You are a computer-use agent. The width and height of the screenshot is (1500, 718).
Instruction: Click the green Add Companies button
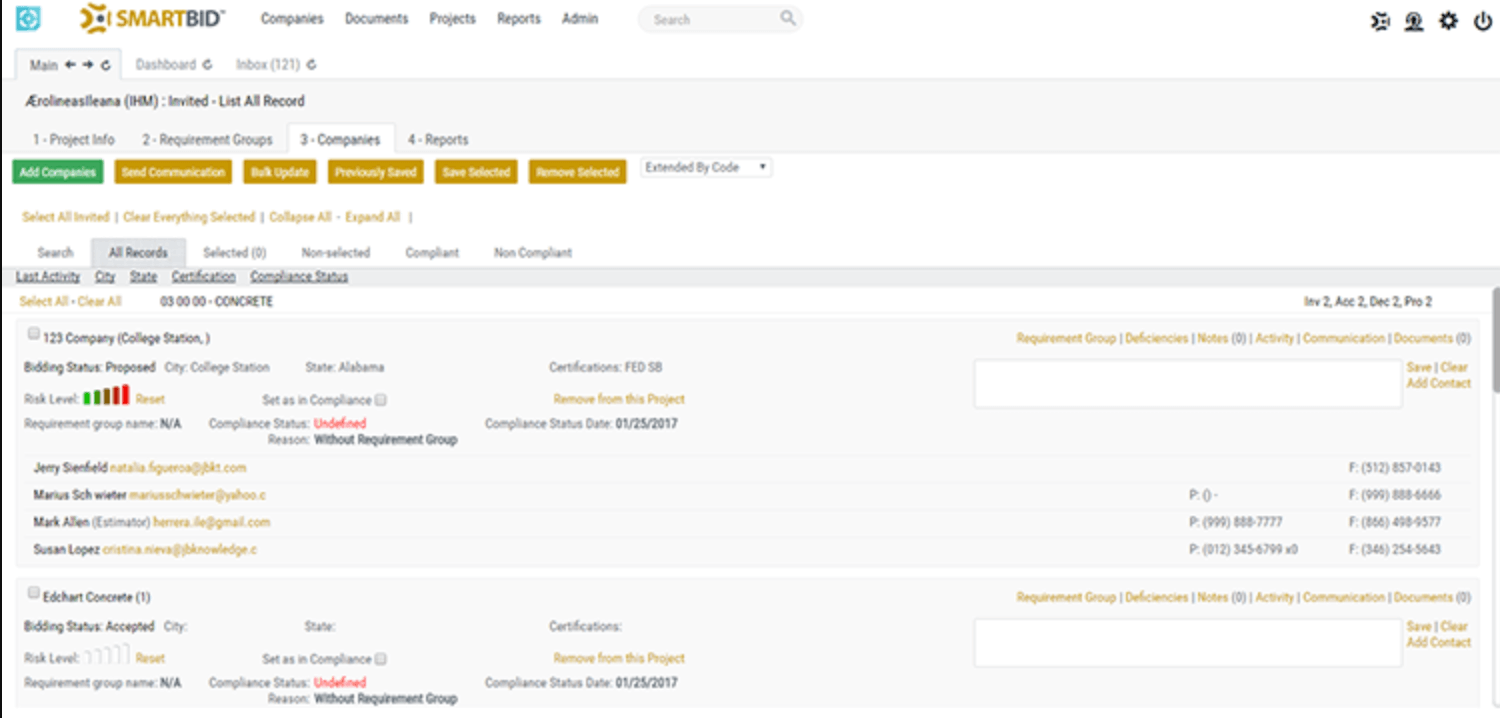(x=58, y=172)
